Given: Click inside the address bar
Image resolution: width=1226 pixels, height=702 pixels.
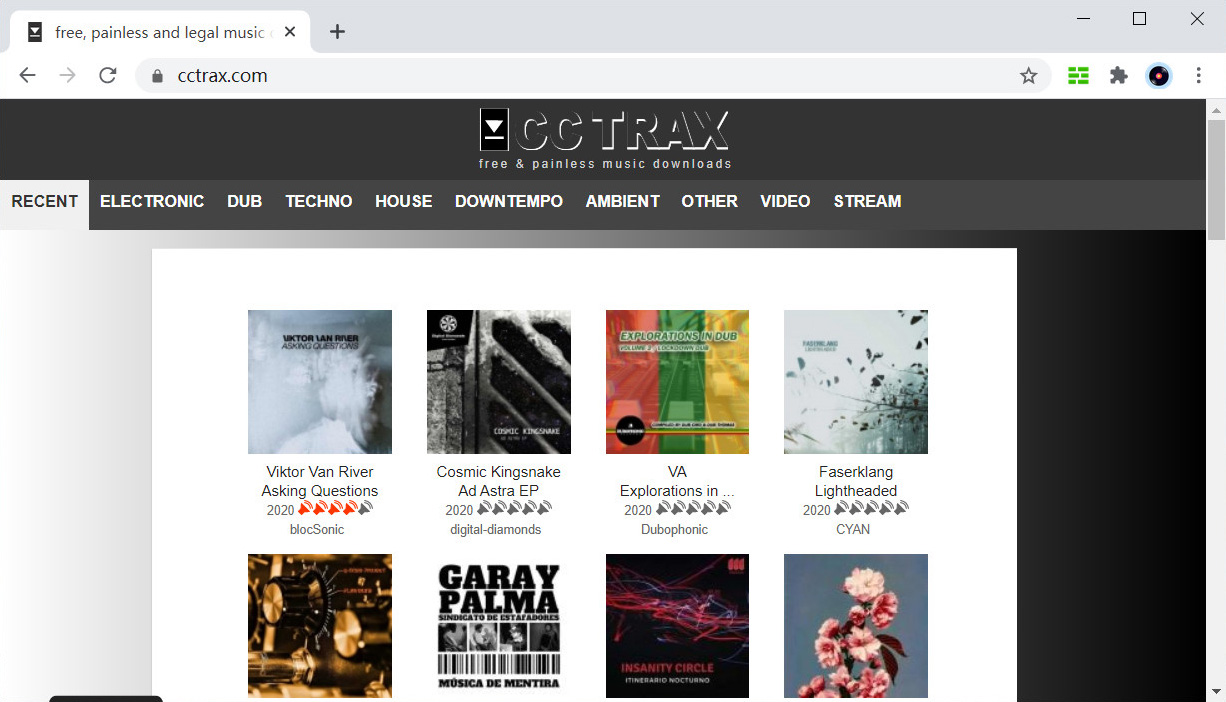Looking at the screenshot, I should point(400,75).
